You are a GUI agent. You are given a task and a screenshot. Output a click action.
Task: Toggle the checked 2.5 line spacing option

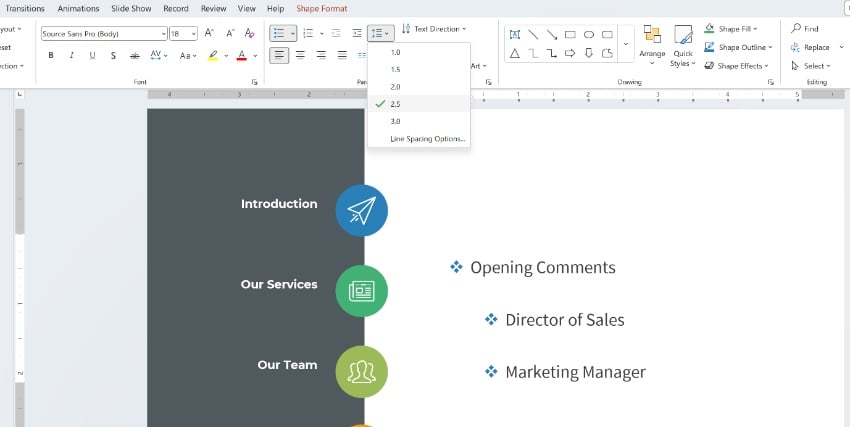pyautogui.click(x=396, y=104)
